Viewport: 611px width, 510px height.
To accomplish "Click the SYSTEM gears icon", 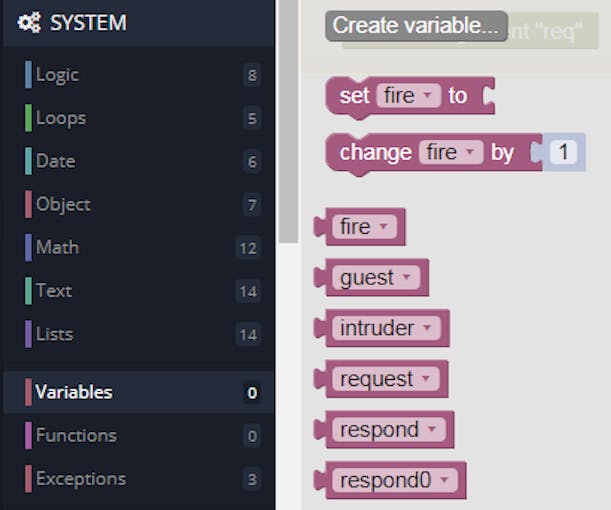I will pos(29,23).
